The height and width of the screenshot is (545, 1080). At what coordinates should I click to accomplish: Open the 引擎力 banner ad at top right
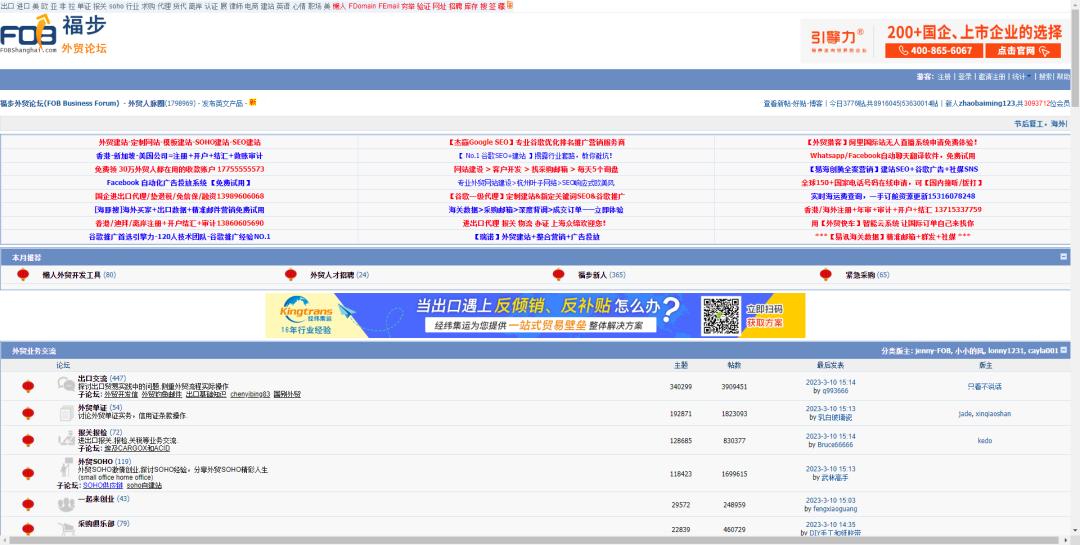935,41
